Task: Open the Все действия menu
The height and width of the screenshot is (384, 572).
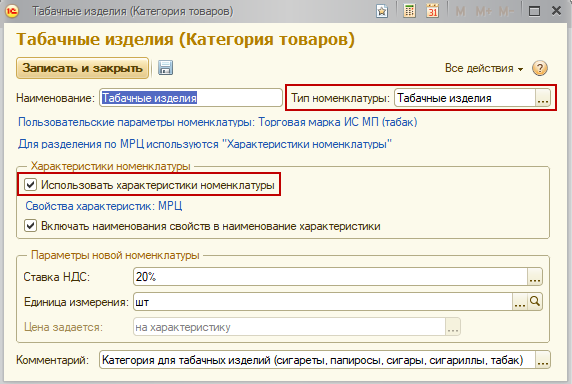Action: click(x=484, y=68)
